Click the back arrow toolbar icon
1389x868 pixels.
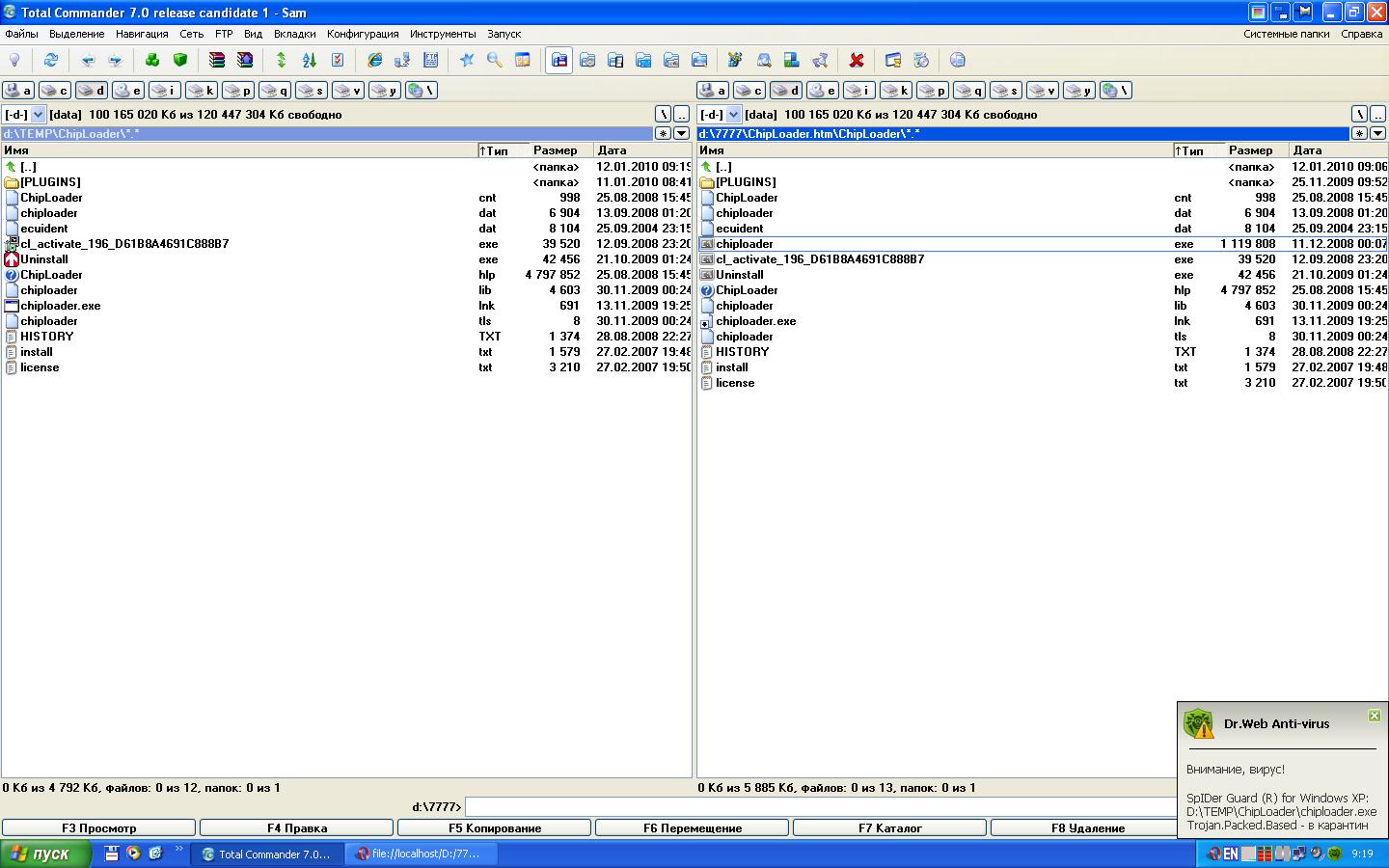(x=88, y=60)
